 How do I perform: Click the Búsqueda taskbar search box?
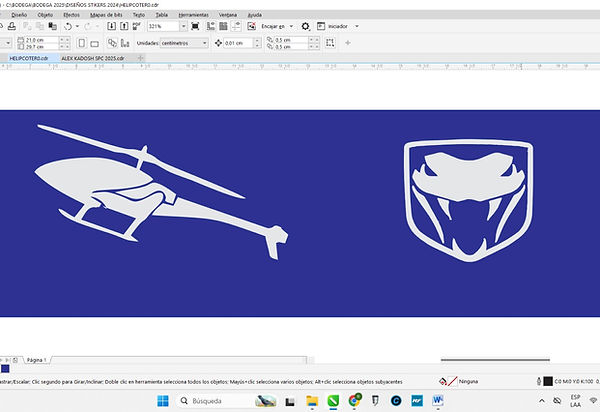(x=228, y=401)
